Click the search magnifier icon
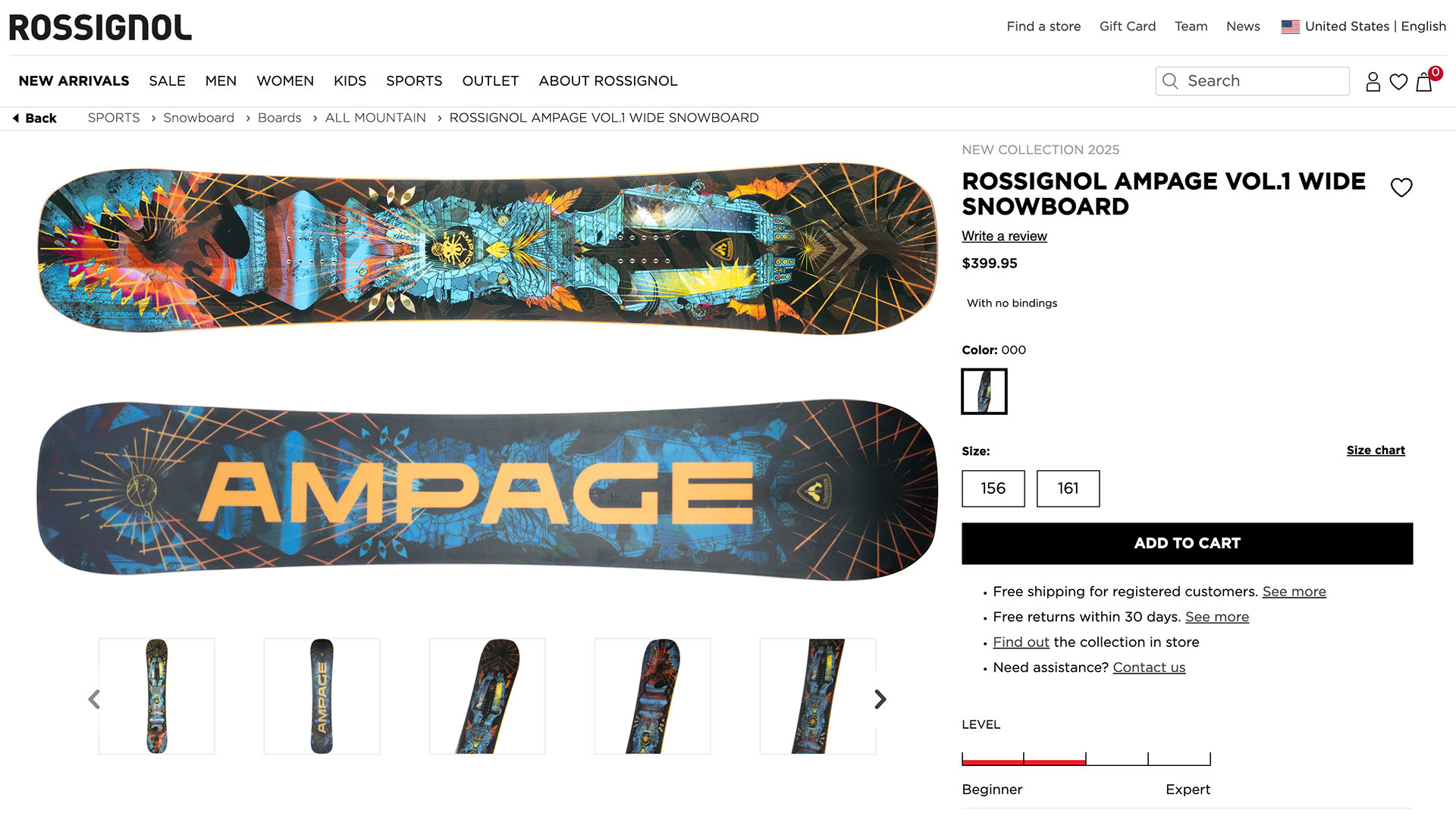Viewport: 1456px width, 816px height. (1170, 81)
